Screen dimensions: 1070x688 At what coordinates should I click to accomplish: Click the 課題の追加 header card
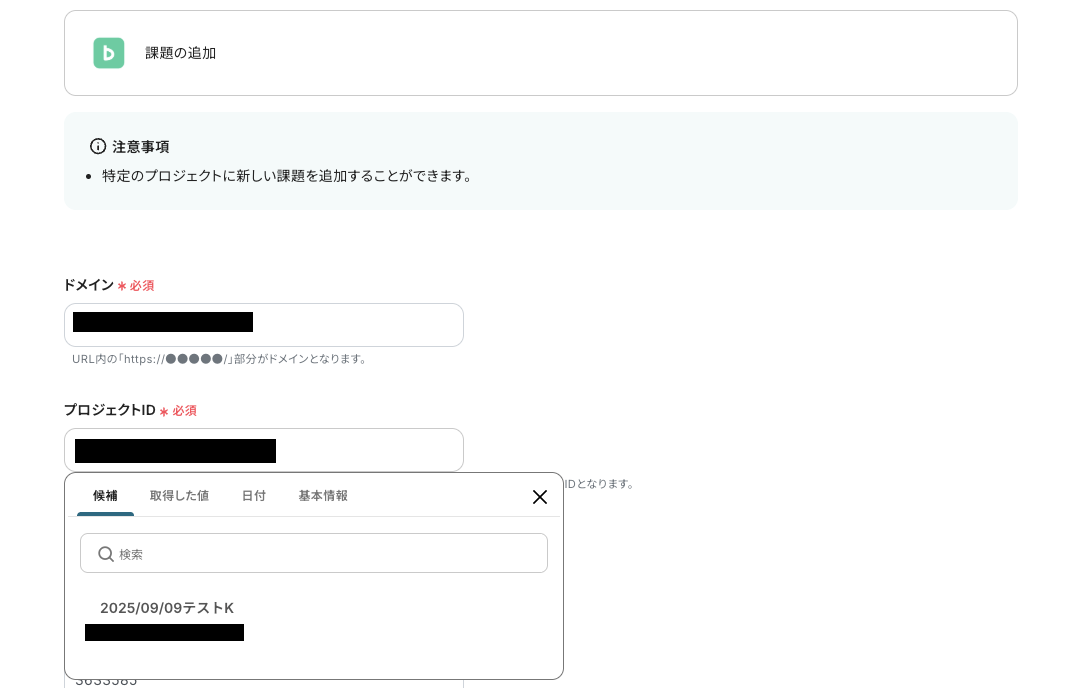tap(541, 53)
